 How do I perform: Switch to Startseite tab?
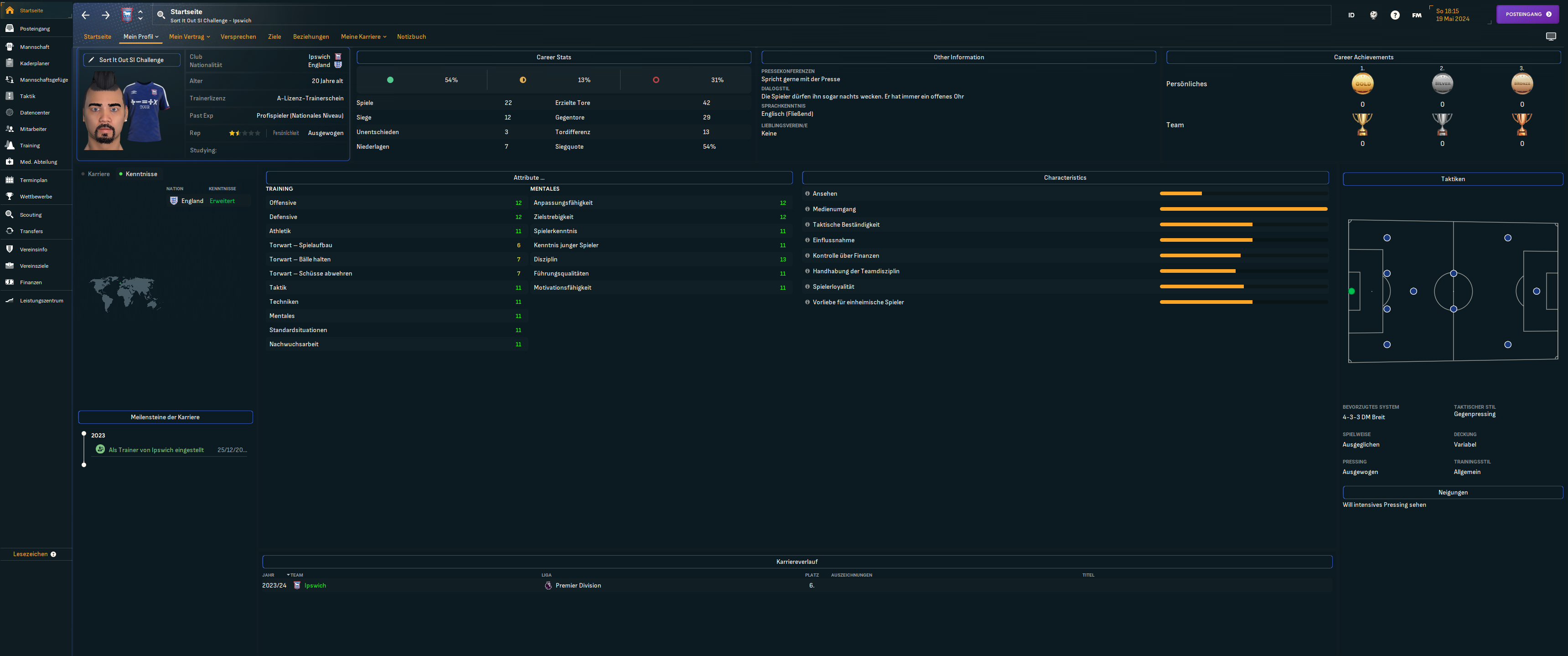coord(98,36)
